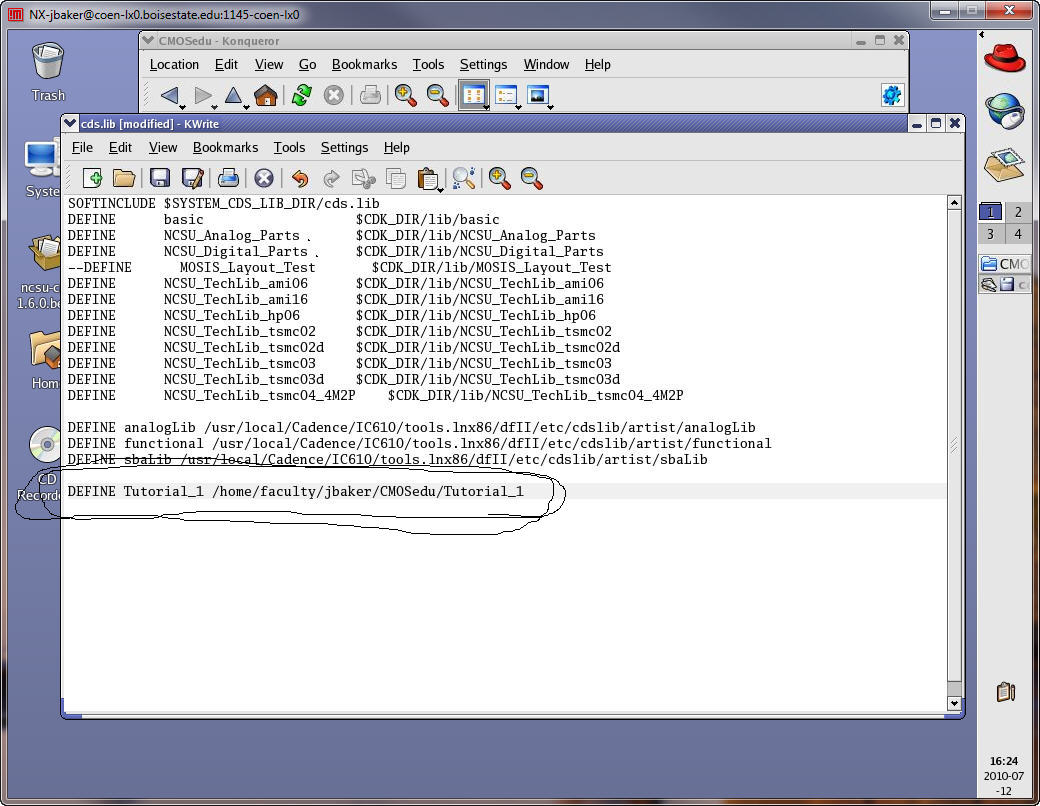
Task: Click the KWrite scrollbar down arrow
Action: coord(954,703)
